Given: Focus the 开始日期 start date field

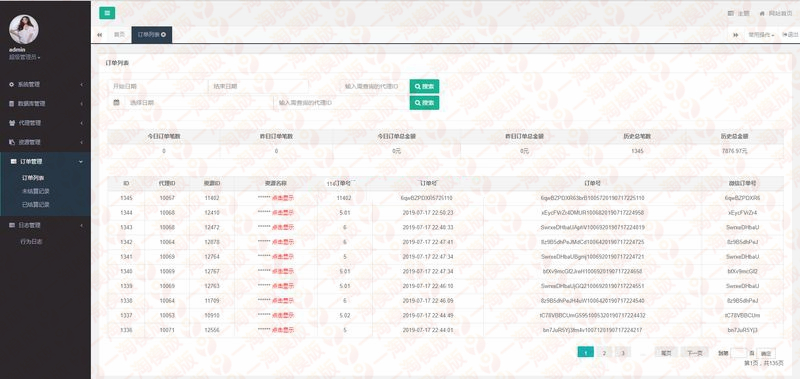Looking at the screenshot, I should point(158,87).
